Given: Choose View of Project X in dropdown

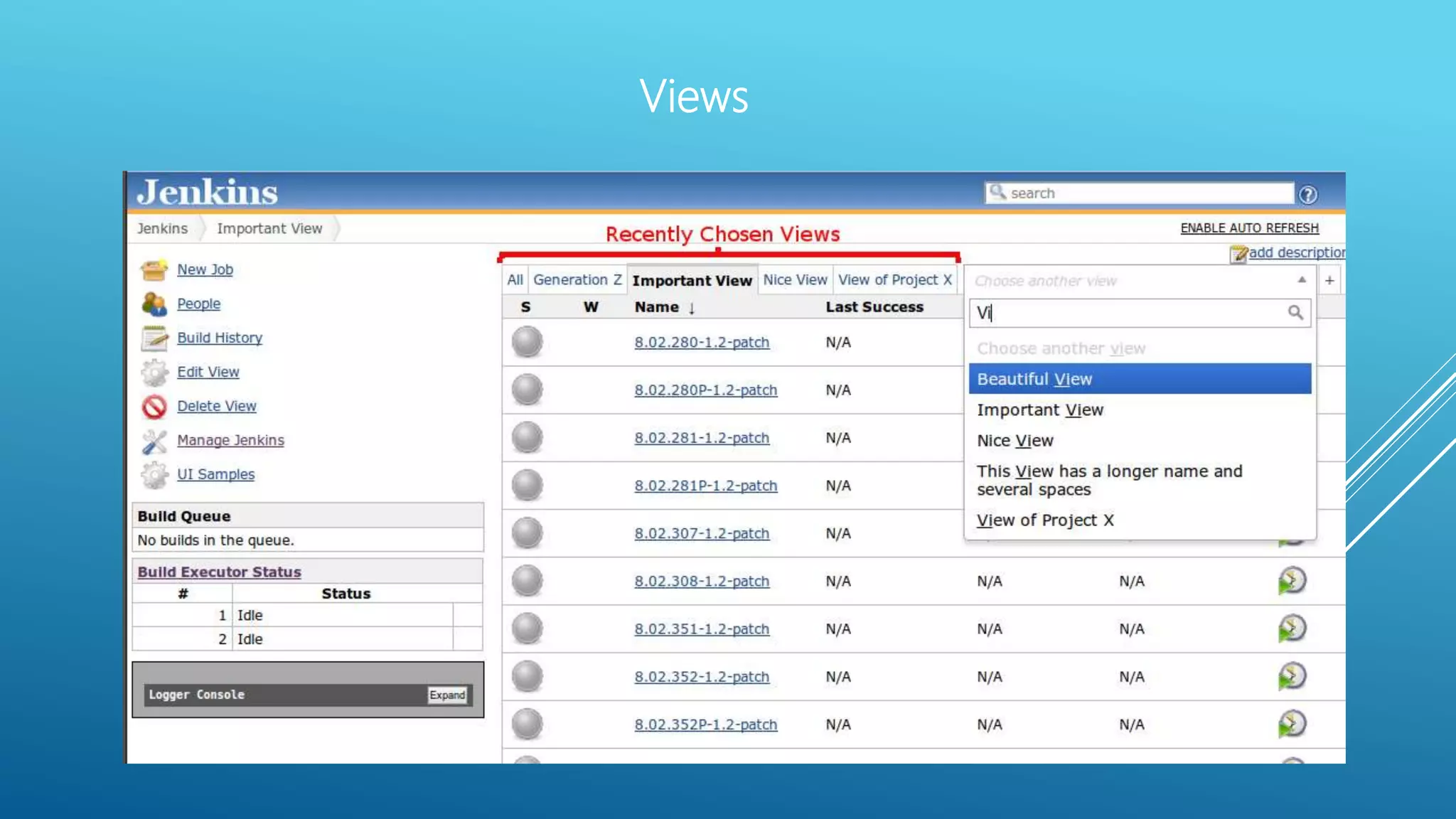Looking at the screenshot, I should point(1045,520).
